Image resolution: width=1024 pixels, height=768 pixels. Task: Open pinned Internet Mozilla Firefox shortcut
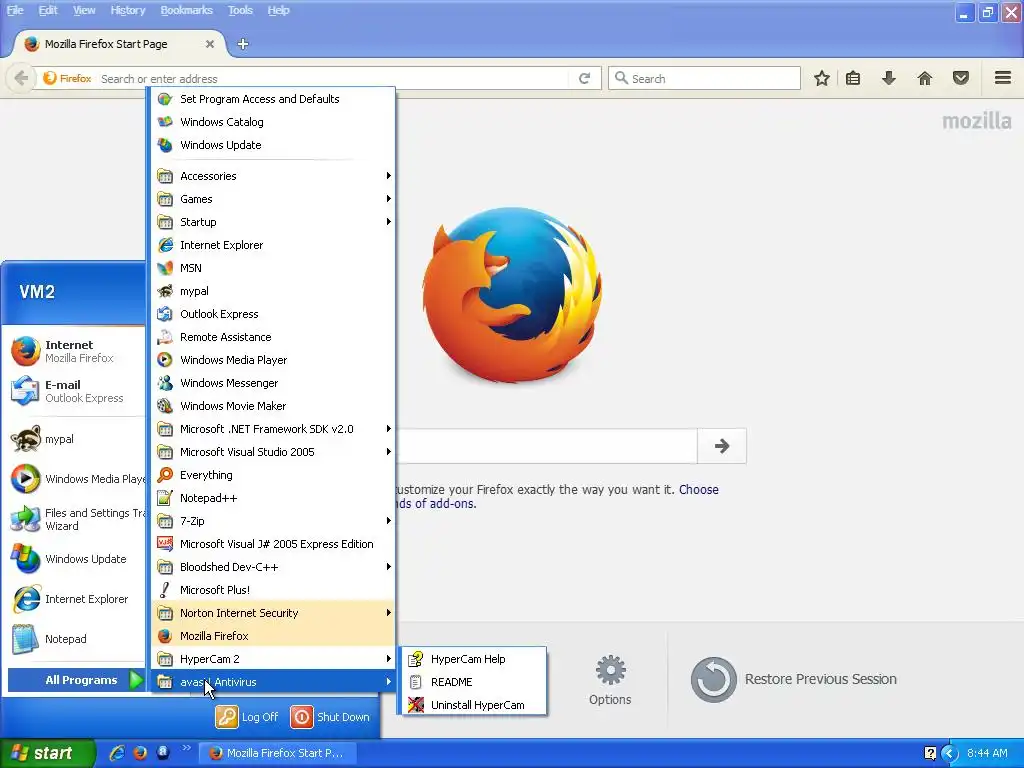pos(74,351)
